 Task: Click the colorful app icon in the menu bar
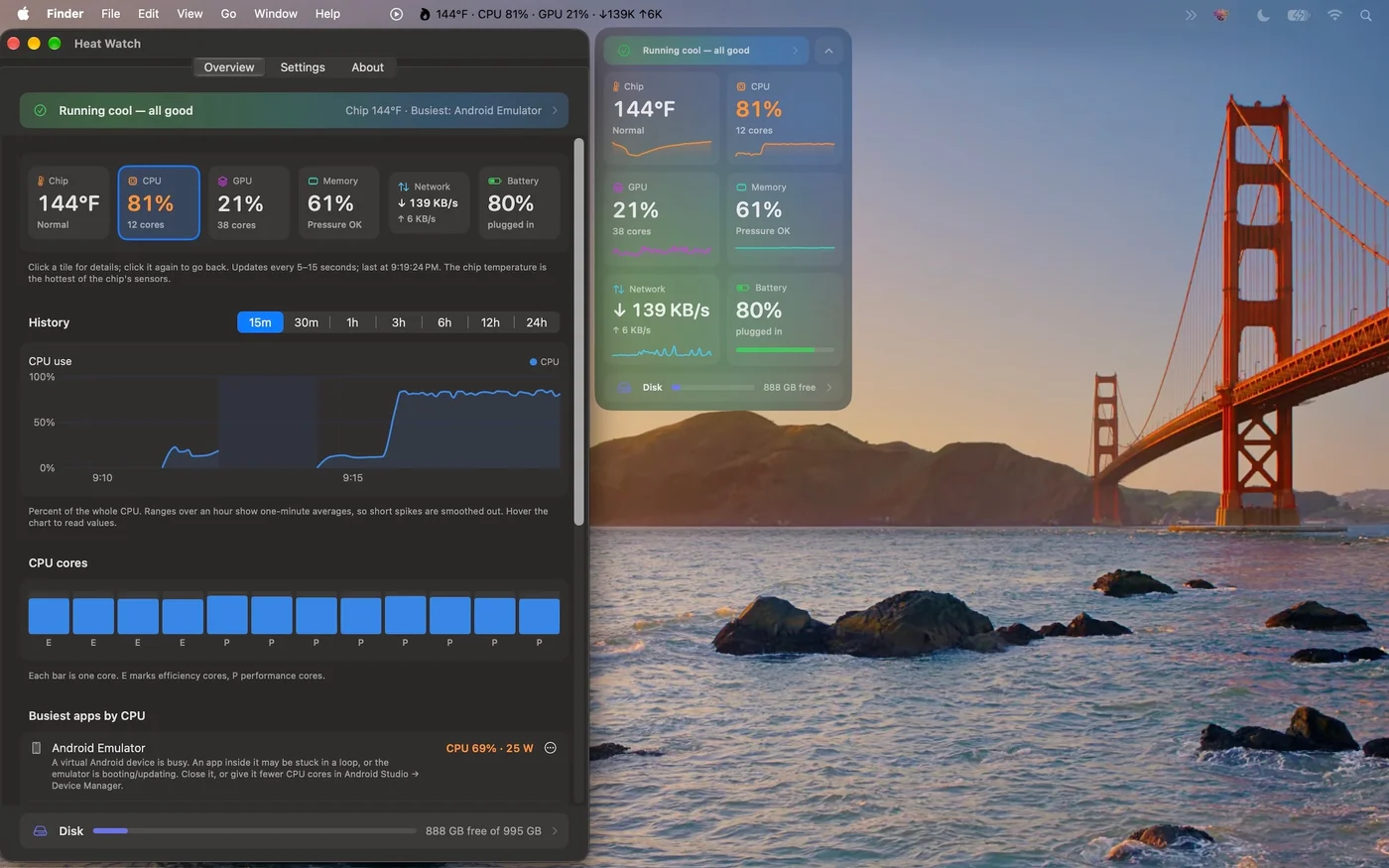[1221, 15]
